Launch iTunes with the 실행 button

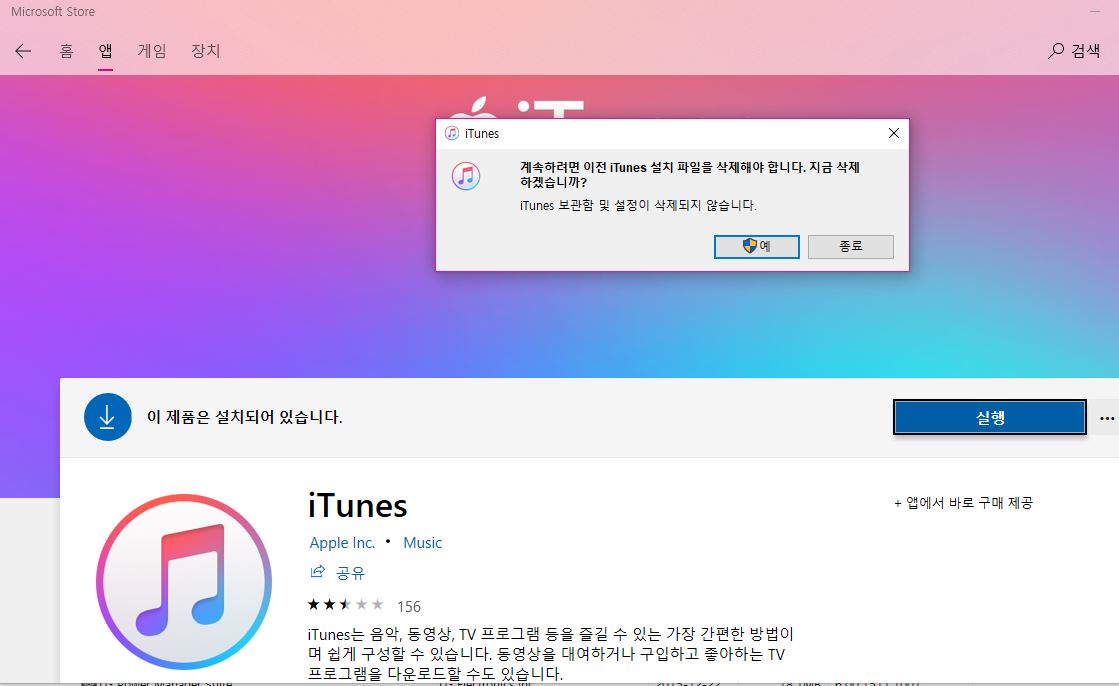pos(989,418)
